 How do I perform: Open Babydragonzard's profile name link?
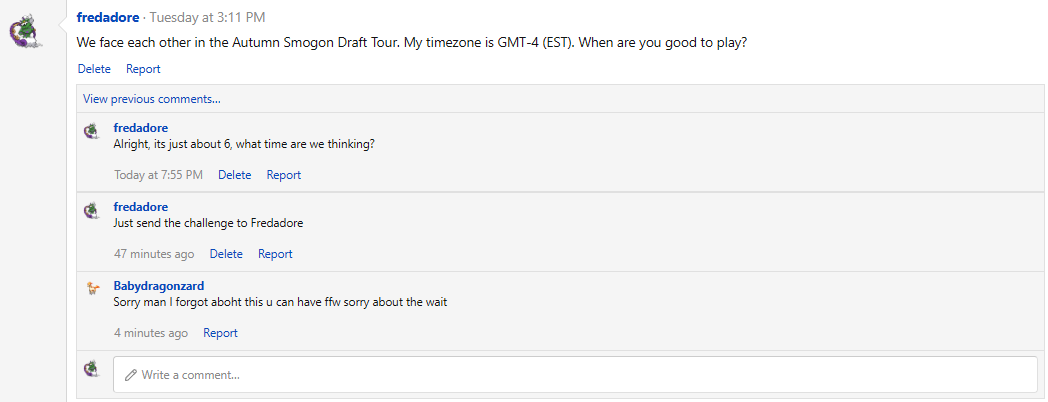159,286
